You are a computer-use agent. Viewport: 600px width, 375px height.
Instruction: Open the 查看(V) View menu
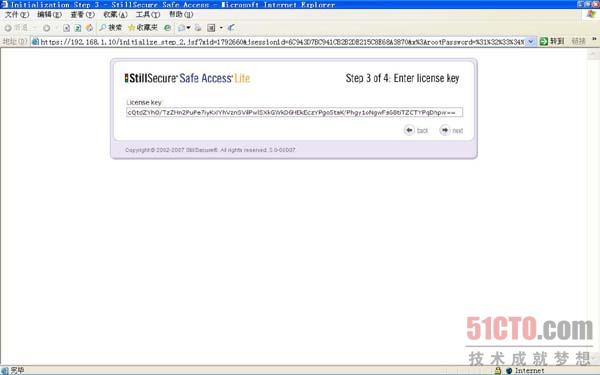click(82, 15)
